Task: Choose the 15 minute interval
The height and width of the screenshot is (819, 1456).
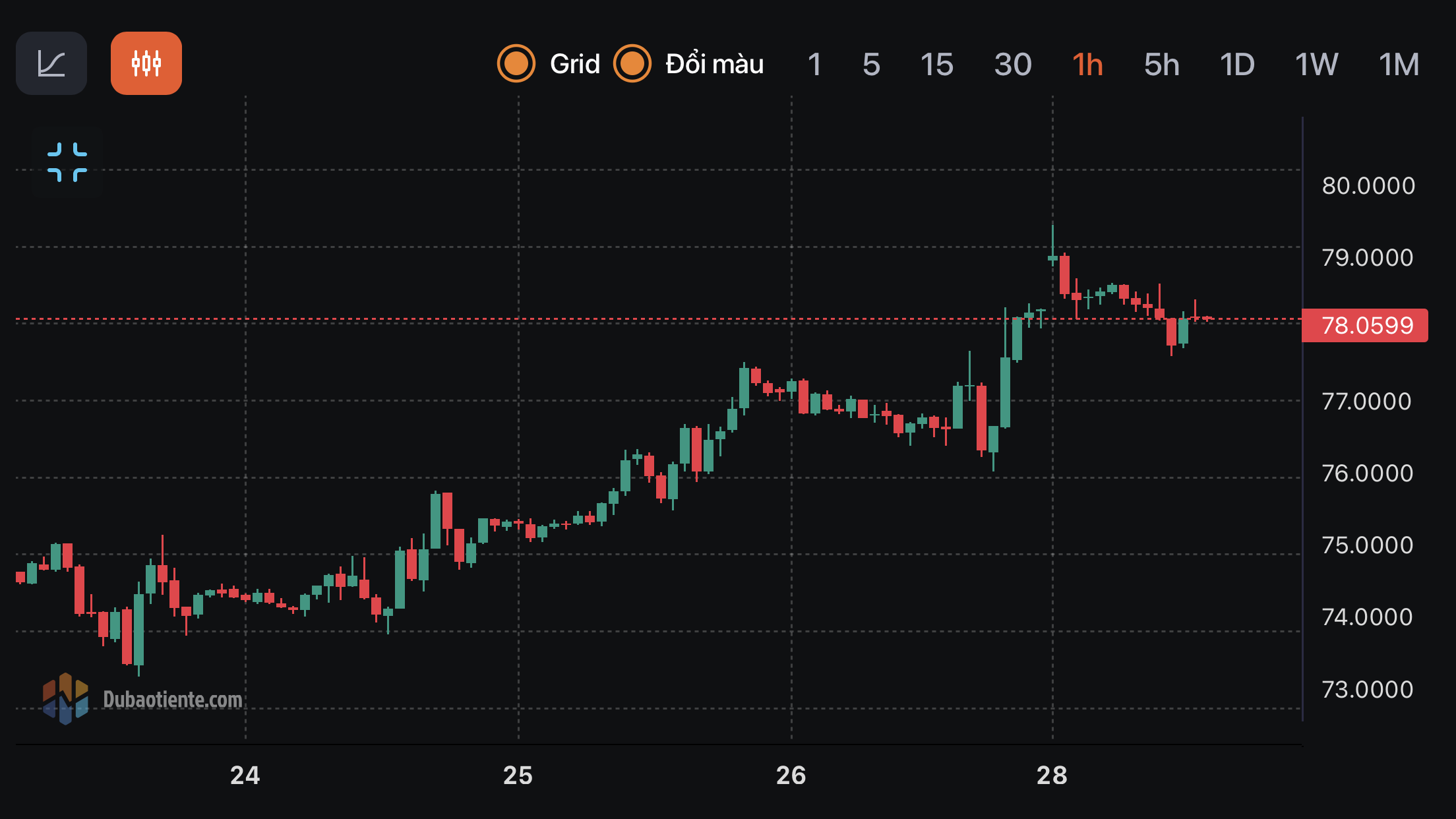Action: tap(936, 65)
